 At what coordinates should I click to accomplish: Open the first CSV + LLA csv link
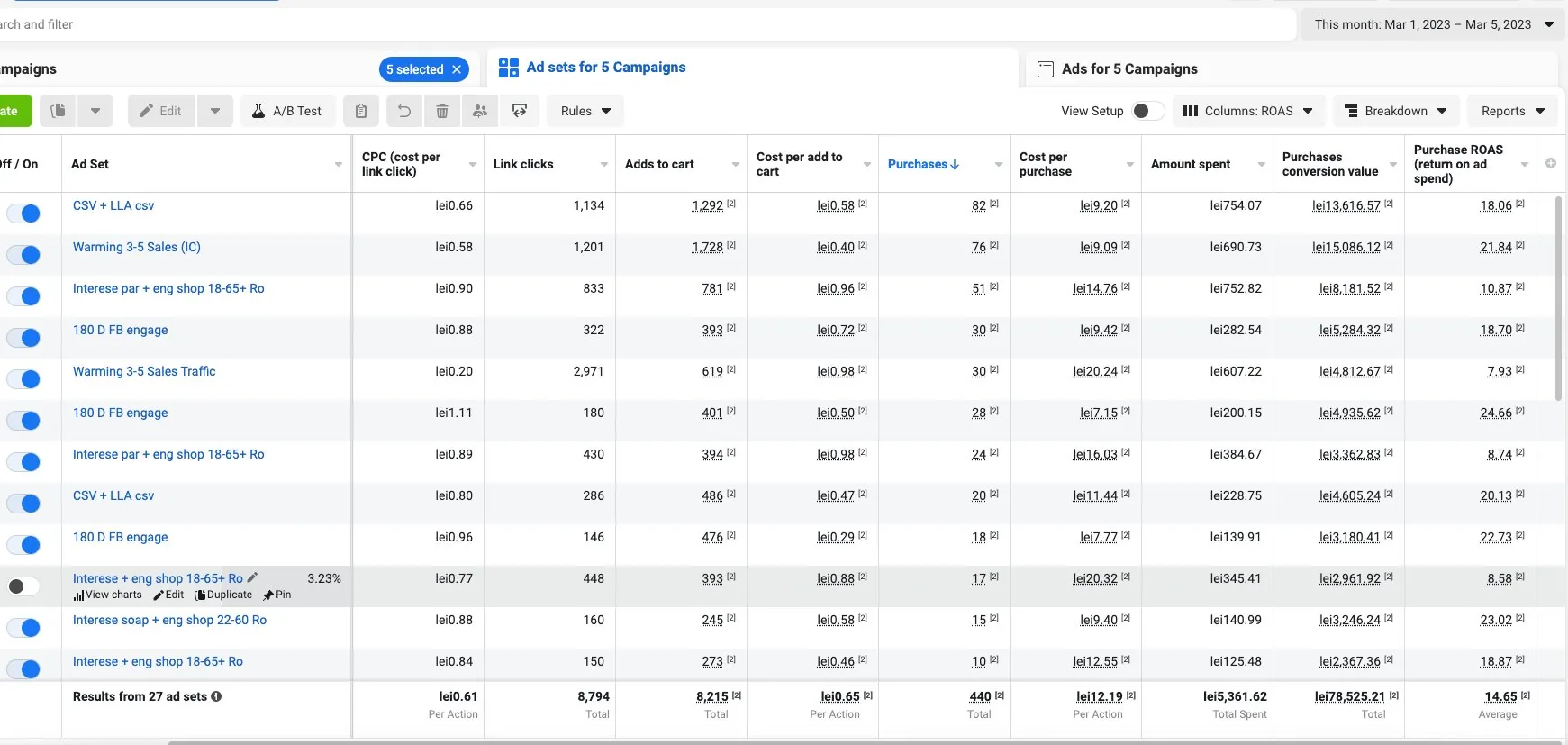113,205
